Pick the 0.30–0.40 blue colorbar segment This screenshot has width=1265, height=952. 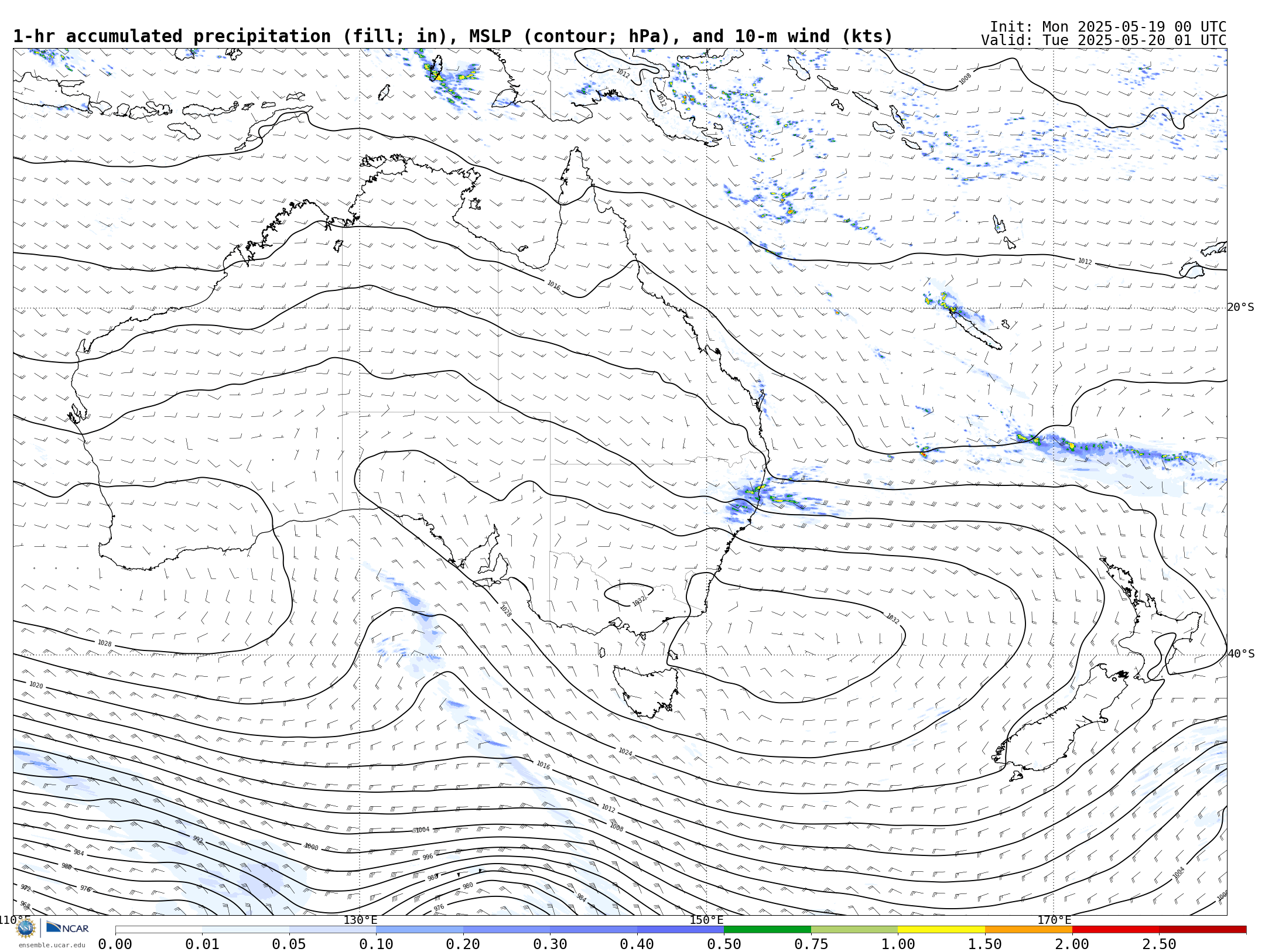click(593, 930)
